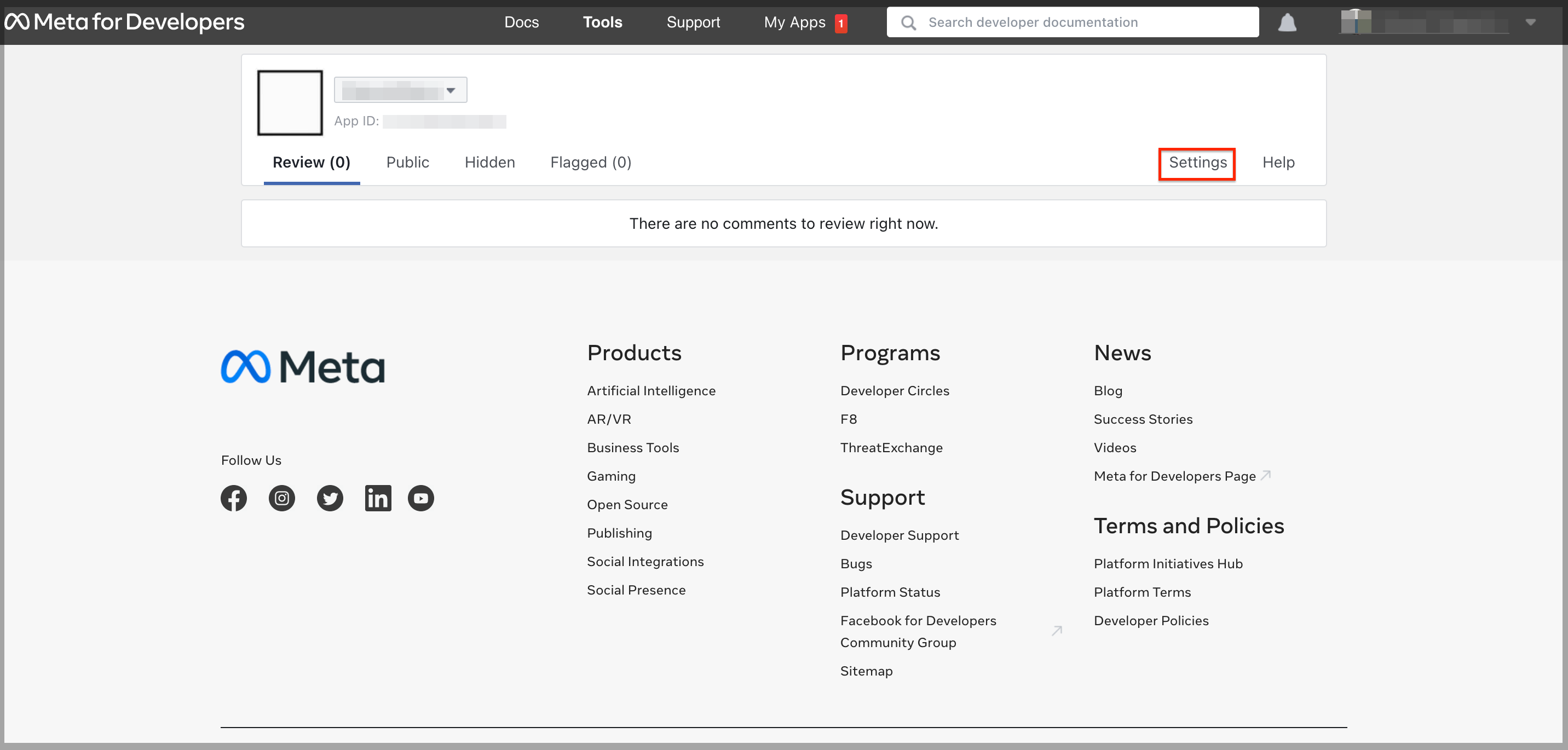Click the search magnifier icon
The width and height of the screenshot is (1568, 750).
pyautogui.click(x=908, y=22)
